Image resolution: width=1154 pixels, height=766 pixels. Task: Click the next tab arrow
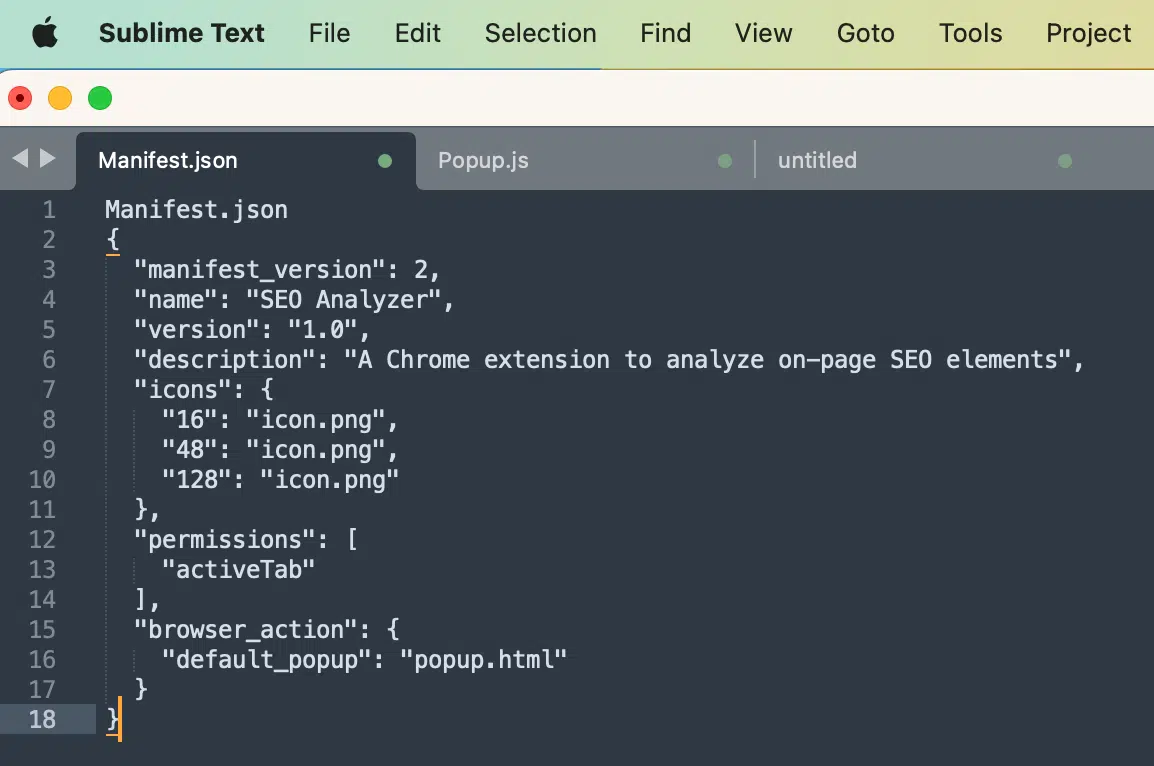tap(48, 158)
